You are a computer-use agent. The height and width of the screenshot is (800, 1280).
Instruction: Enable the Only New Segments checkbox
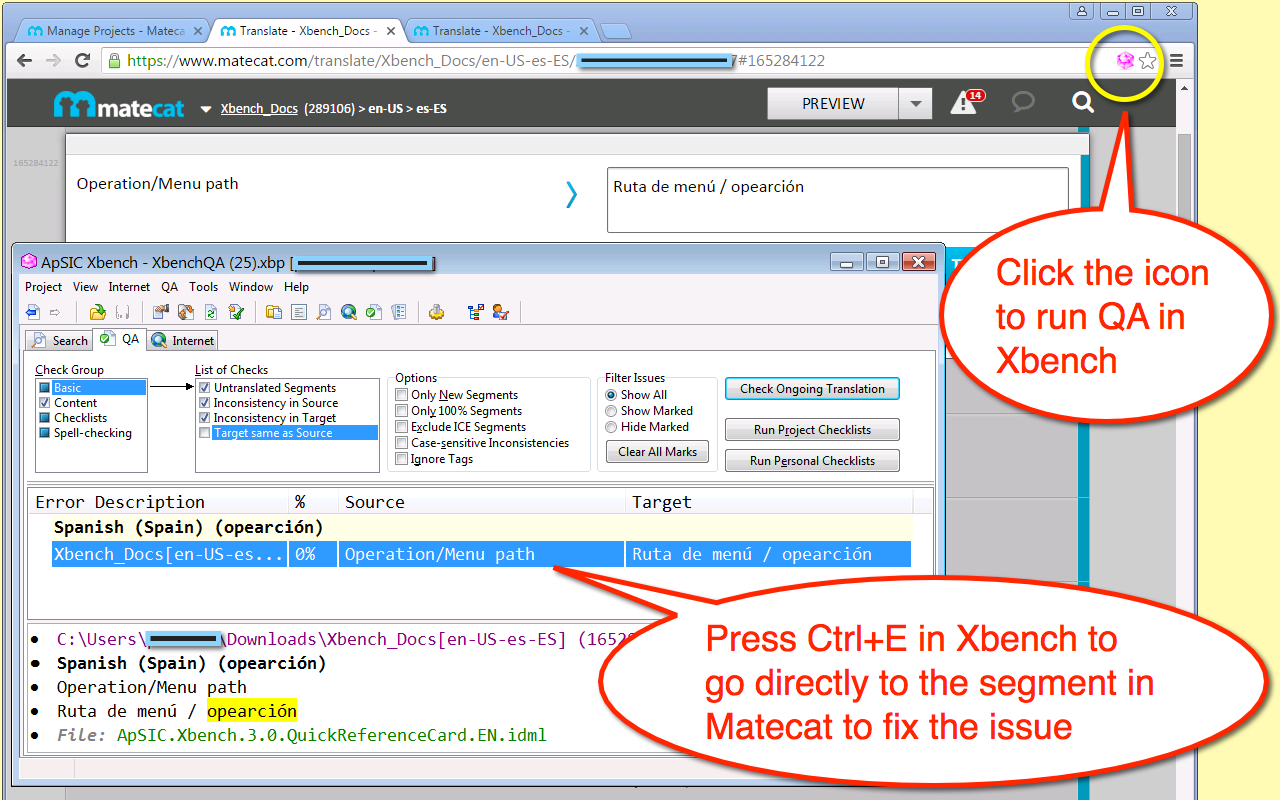tap(401, 394)
